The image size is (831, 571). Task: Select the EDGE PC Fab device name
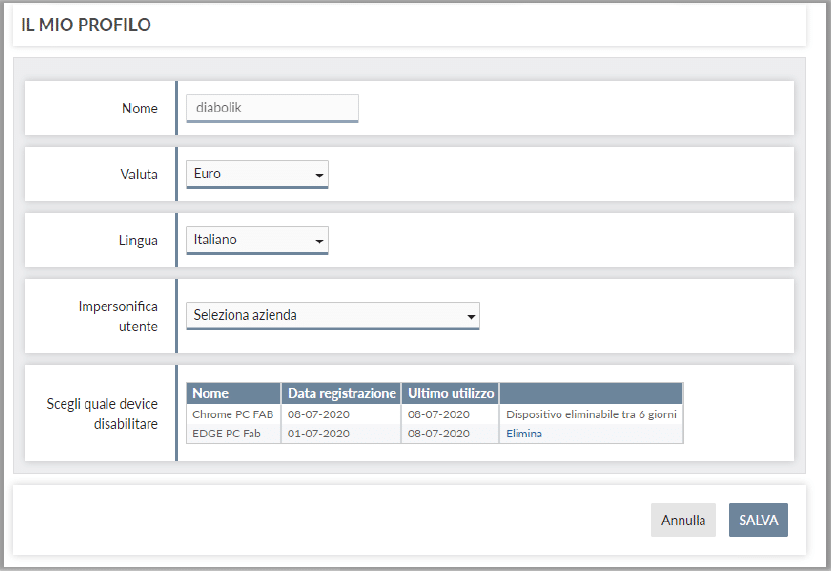[x=226, y=433]
